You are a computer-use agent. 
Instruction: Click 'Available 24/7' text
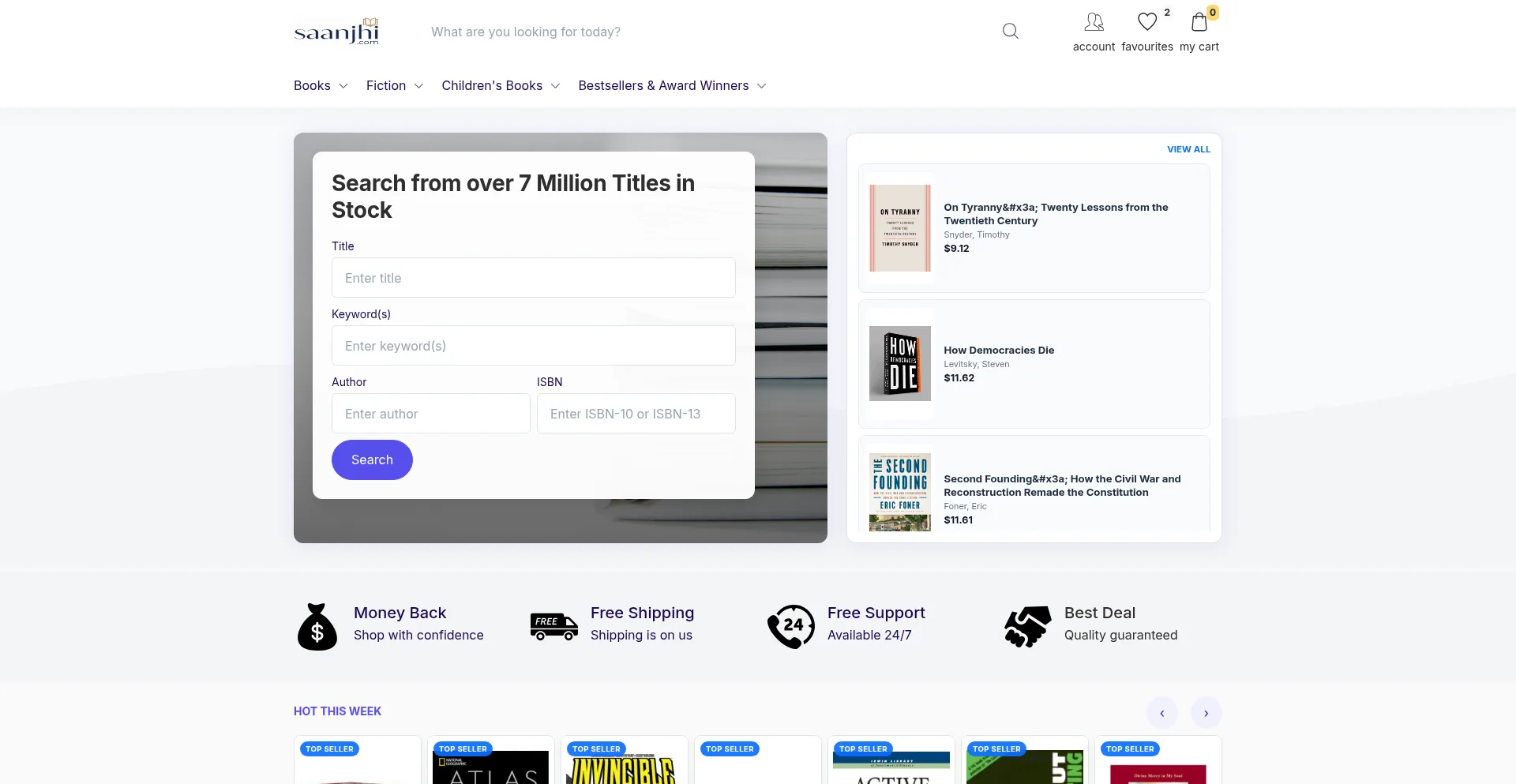[869, 636]
